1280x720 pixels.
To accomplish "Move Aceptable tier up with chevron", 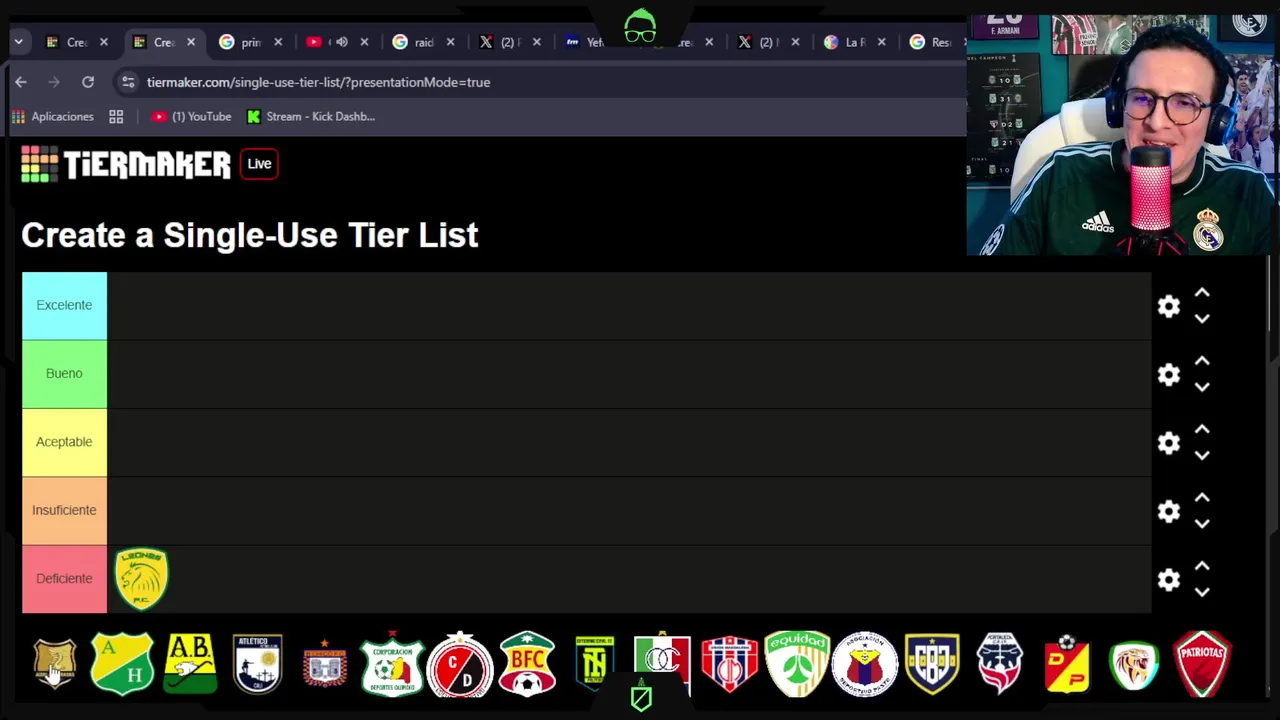I will (x=1202, y=430).
